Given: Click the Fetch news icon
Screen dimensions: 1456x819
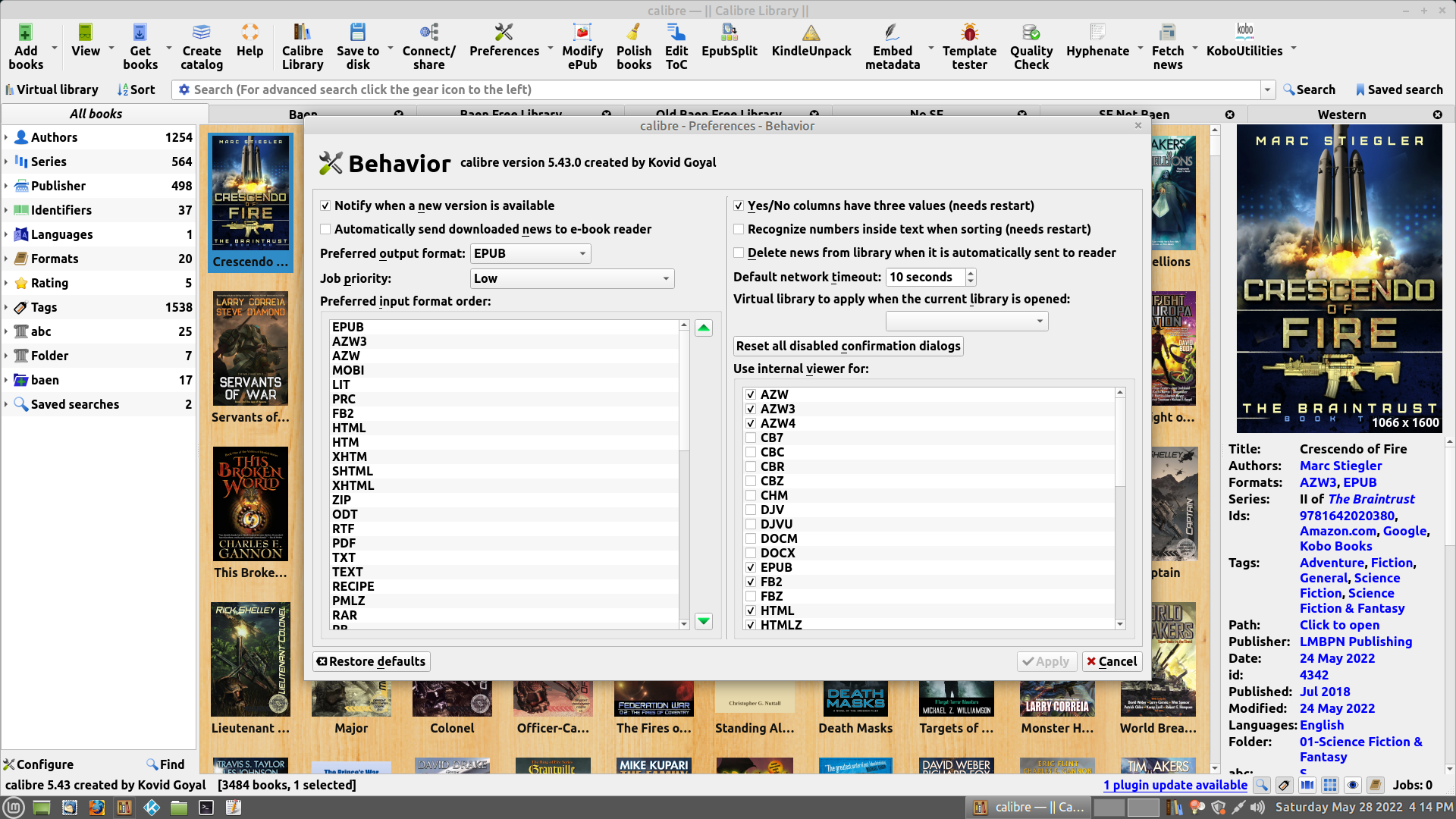Looking at the screenshot, I should (x=1167, y=45).
